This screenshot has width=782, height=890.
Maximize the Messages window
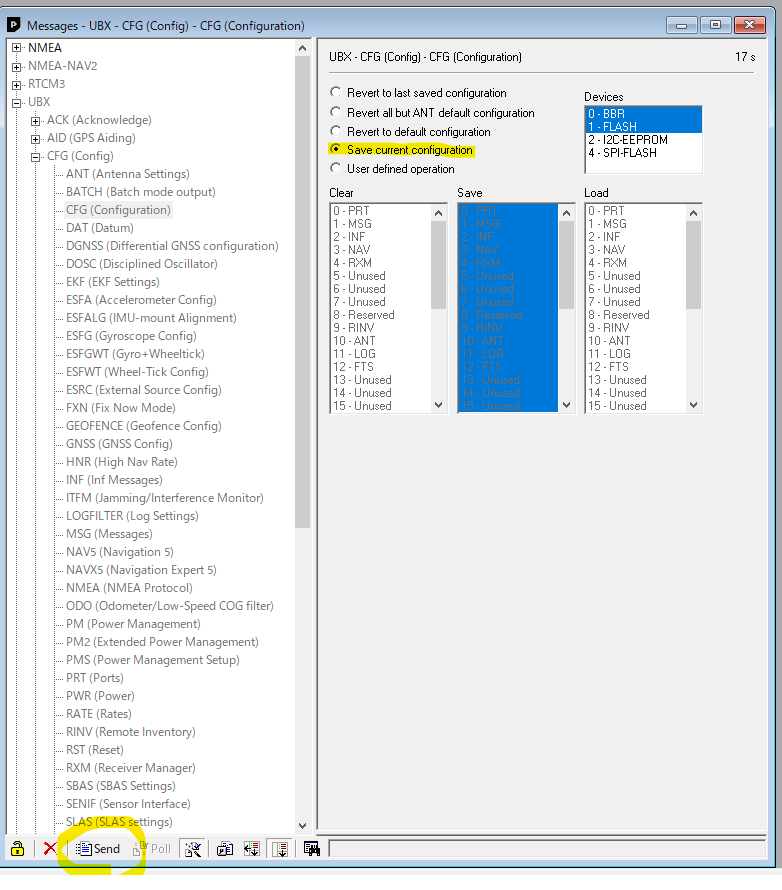[x=715, y=25]
